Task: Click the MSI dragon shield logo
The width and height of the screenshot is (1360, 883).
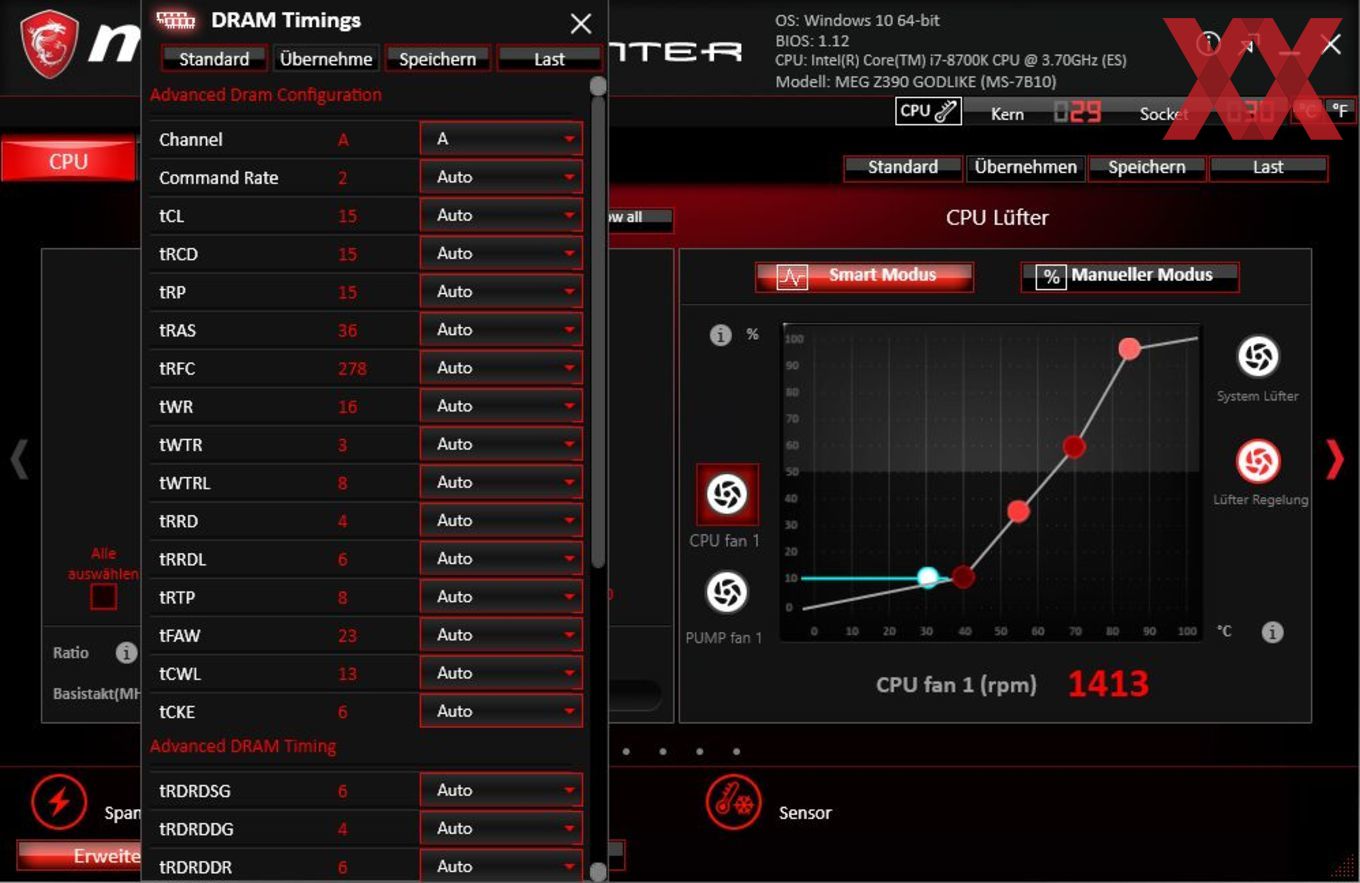Action: coord(49,46)
